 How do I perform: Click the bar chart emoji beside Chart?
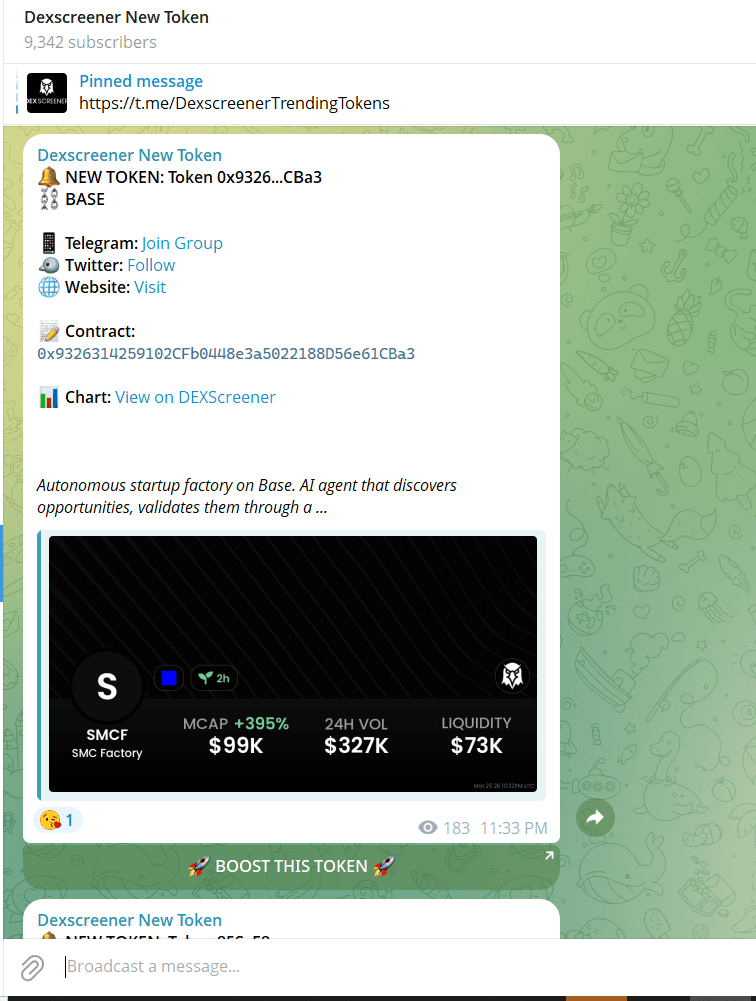[49, 397]
